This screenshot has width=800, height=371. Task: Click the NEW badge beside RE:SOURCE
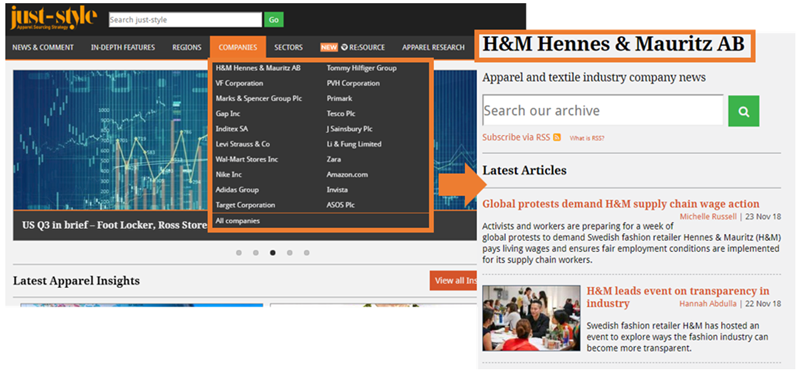coord(329,47)
